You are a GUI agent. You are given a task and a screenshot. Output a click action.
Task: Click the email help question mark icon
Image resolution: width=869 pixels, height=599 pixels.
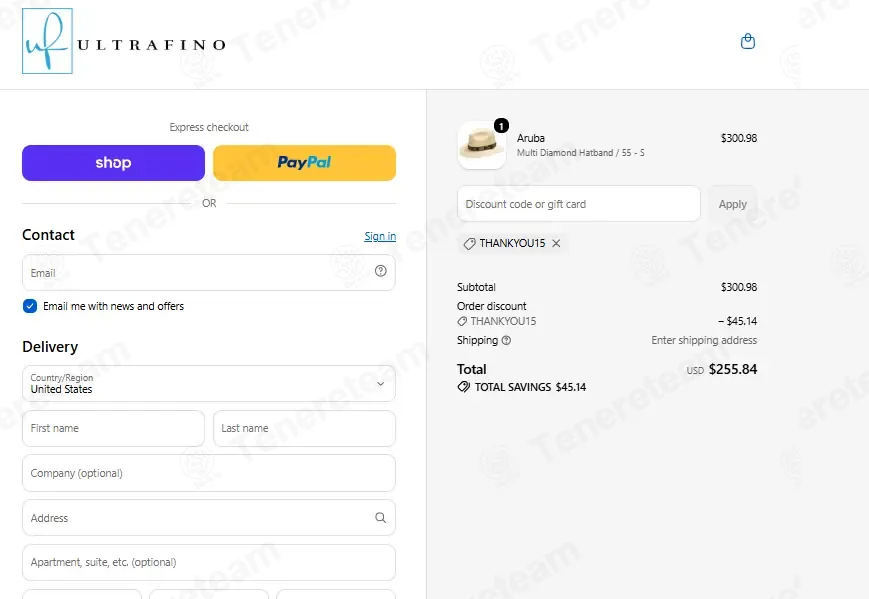[381, 271]
